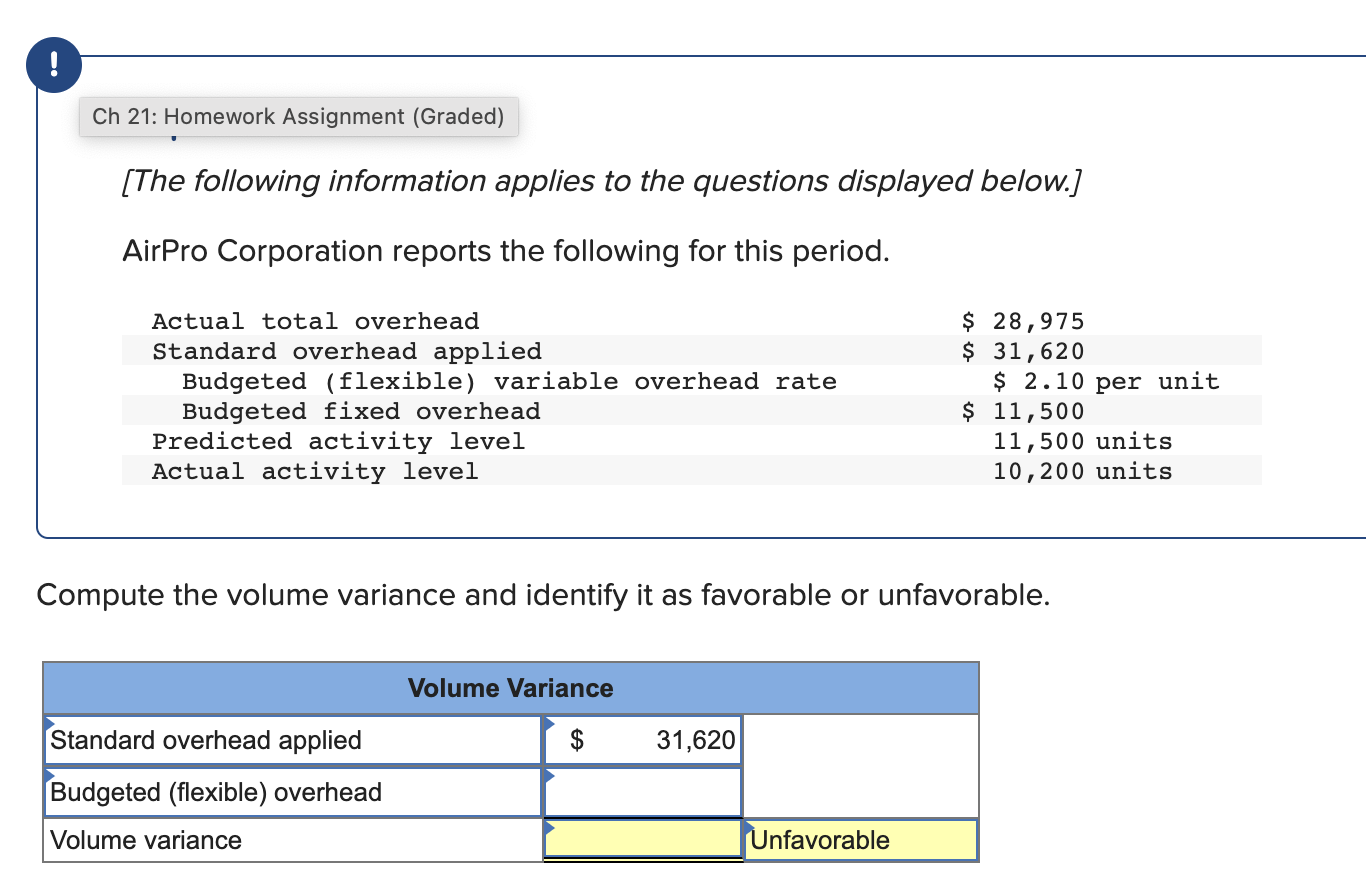Open the Unfavorable variance dropdown
Screen dimensions: 1366x894
pos(861,840)
